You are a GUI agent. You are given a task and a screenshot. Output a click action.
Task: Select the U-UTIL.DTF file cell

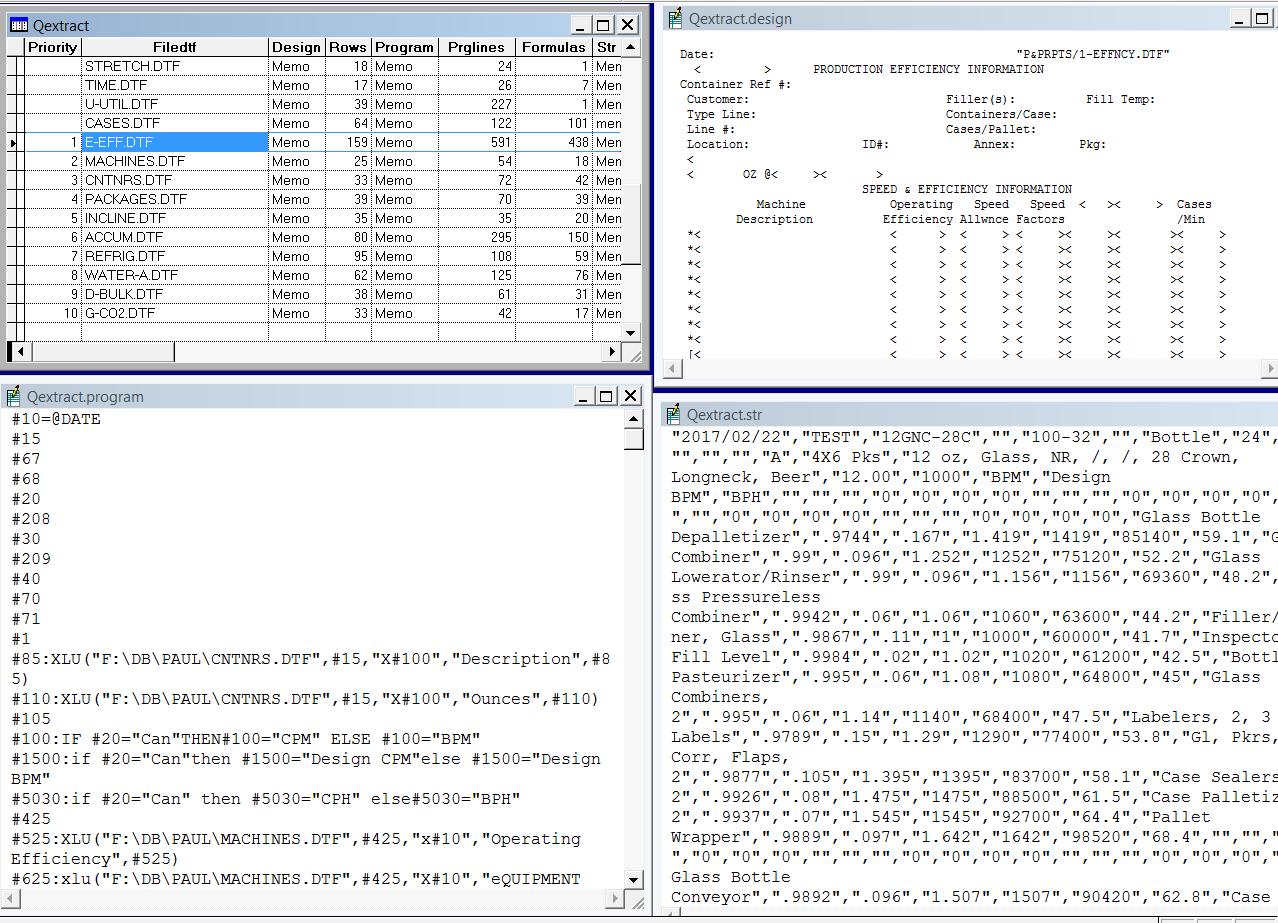175,105
